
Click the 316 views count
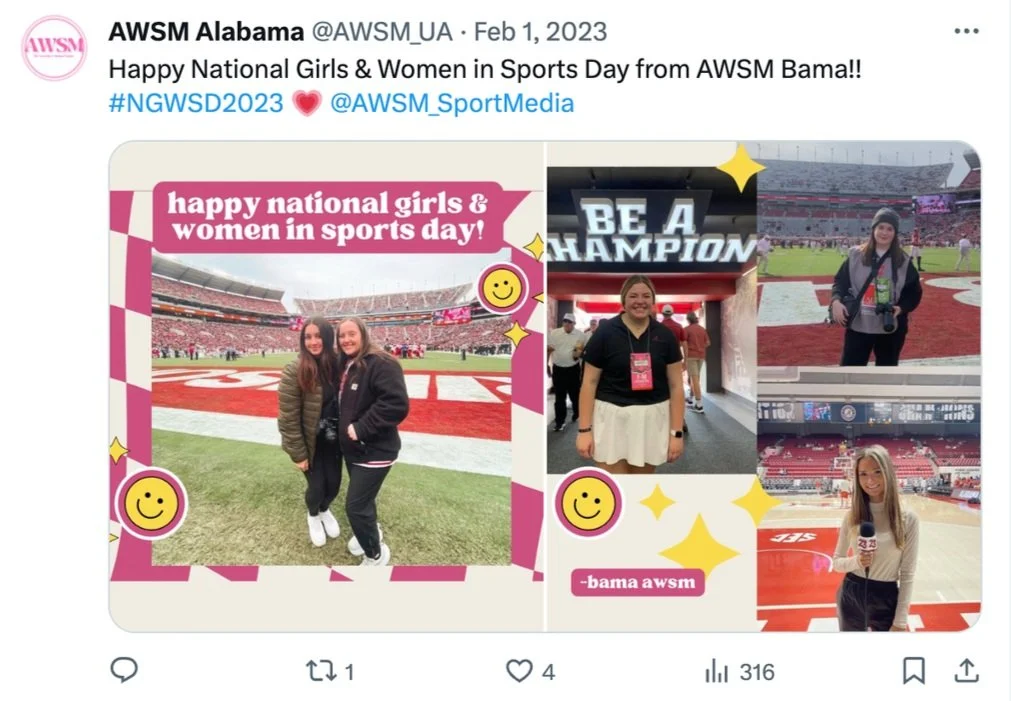(x=757, y=673)
